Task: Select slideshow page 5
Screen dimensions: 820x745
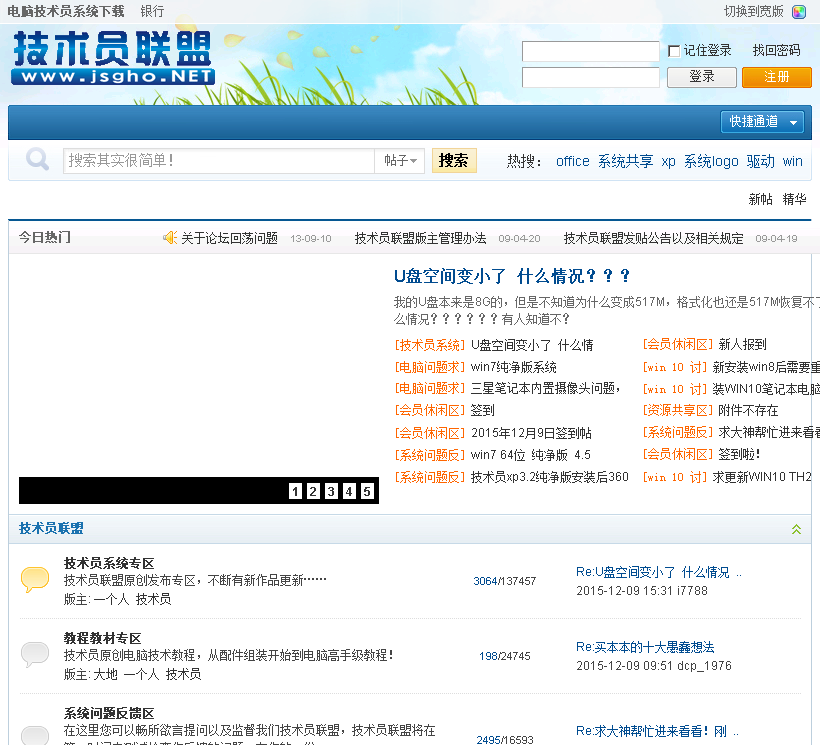Action: (x=367, y=491)
